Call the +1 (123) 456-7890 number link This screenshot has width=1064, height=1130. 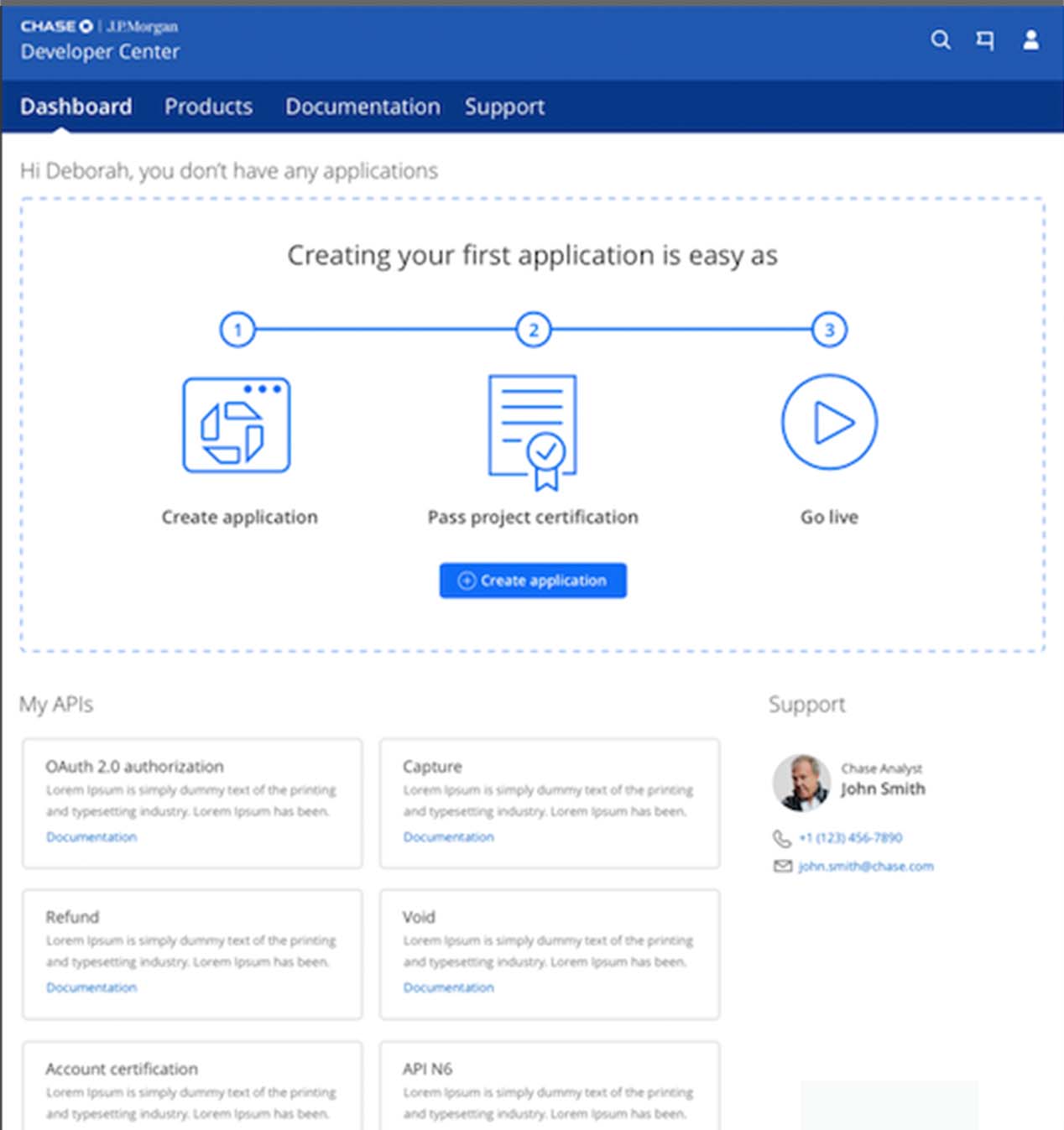[x=850, y=837]
